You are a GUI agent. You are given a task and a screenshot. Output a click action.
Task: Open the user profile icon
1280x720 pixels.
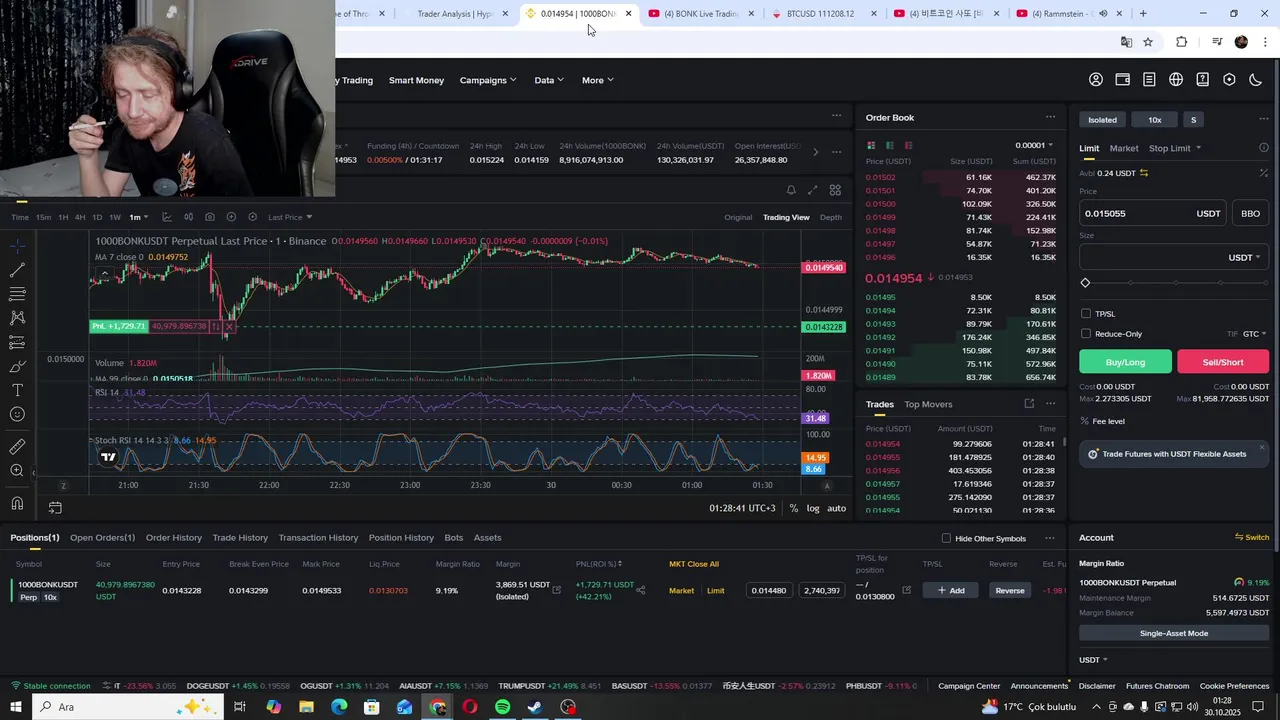coord(1096,80)
